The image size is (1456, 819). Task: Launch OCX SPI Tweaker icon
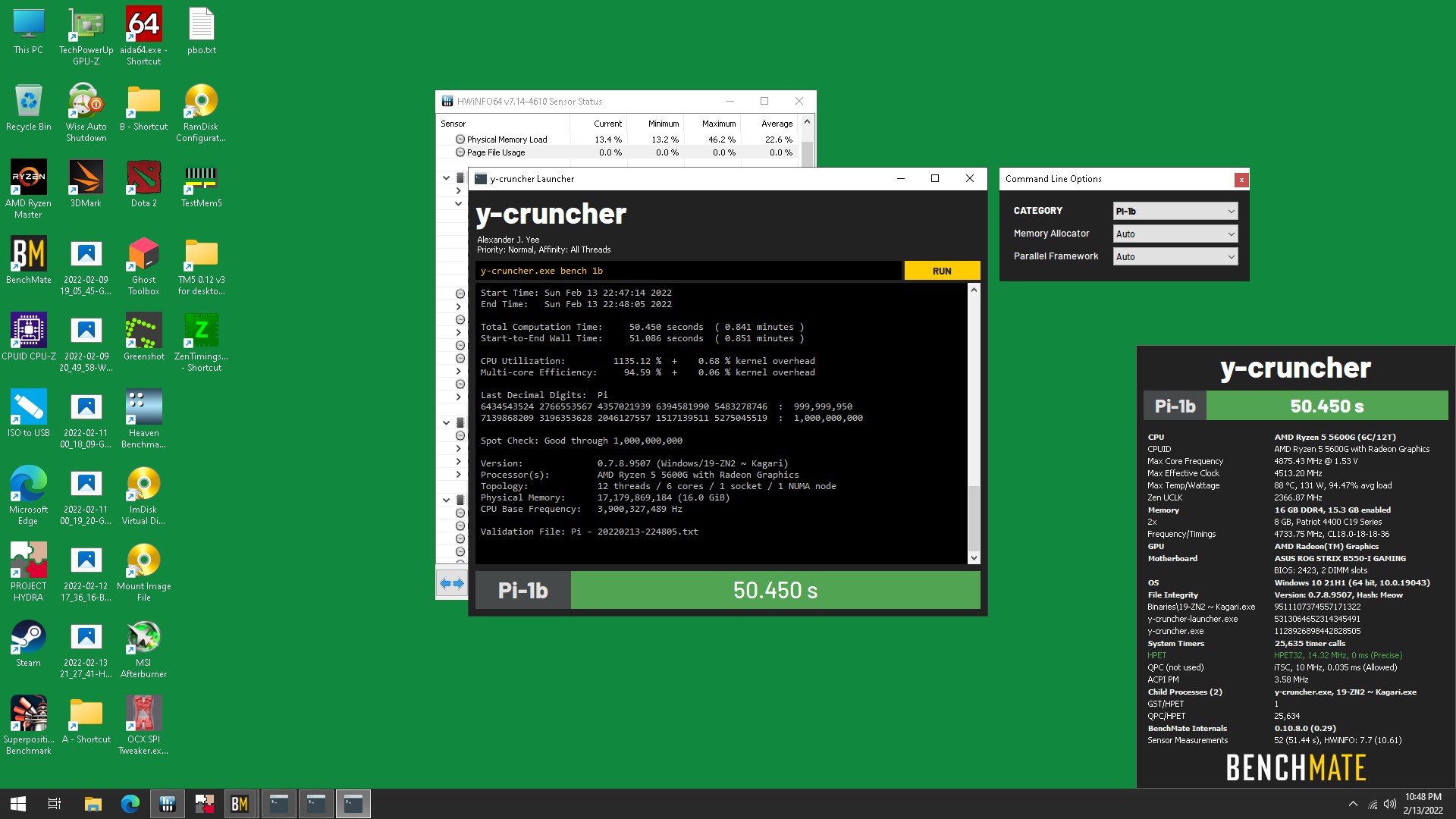click(143, 726)
